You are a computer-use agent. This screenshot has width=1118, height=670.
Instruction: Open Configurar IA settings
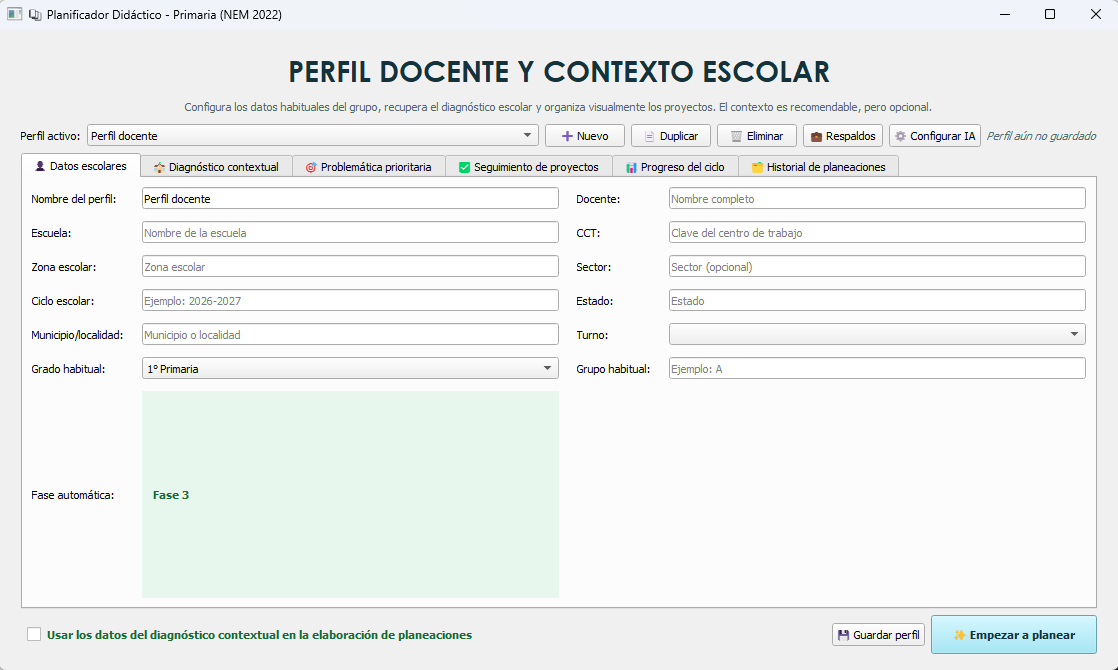point(935,135)
